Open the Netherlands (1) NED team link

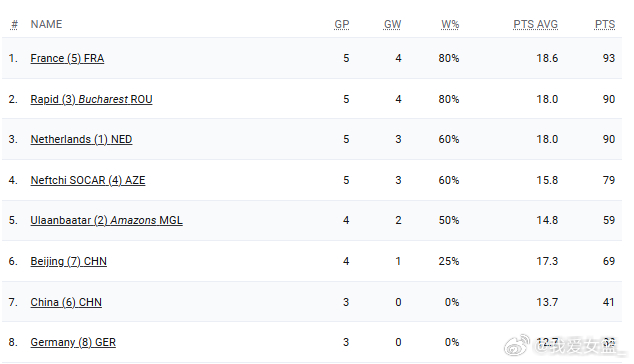[81, 139]
